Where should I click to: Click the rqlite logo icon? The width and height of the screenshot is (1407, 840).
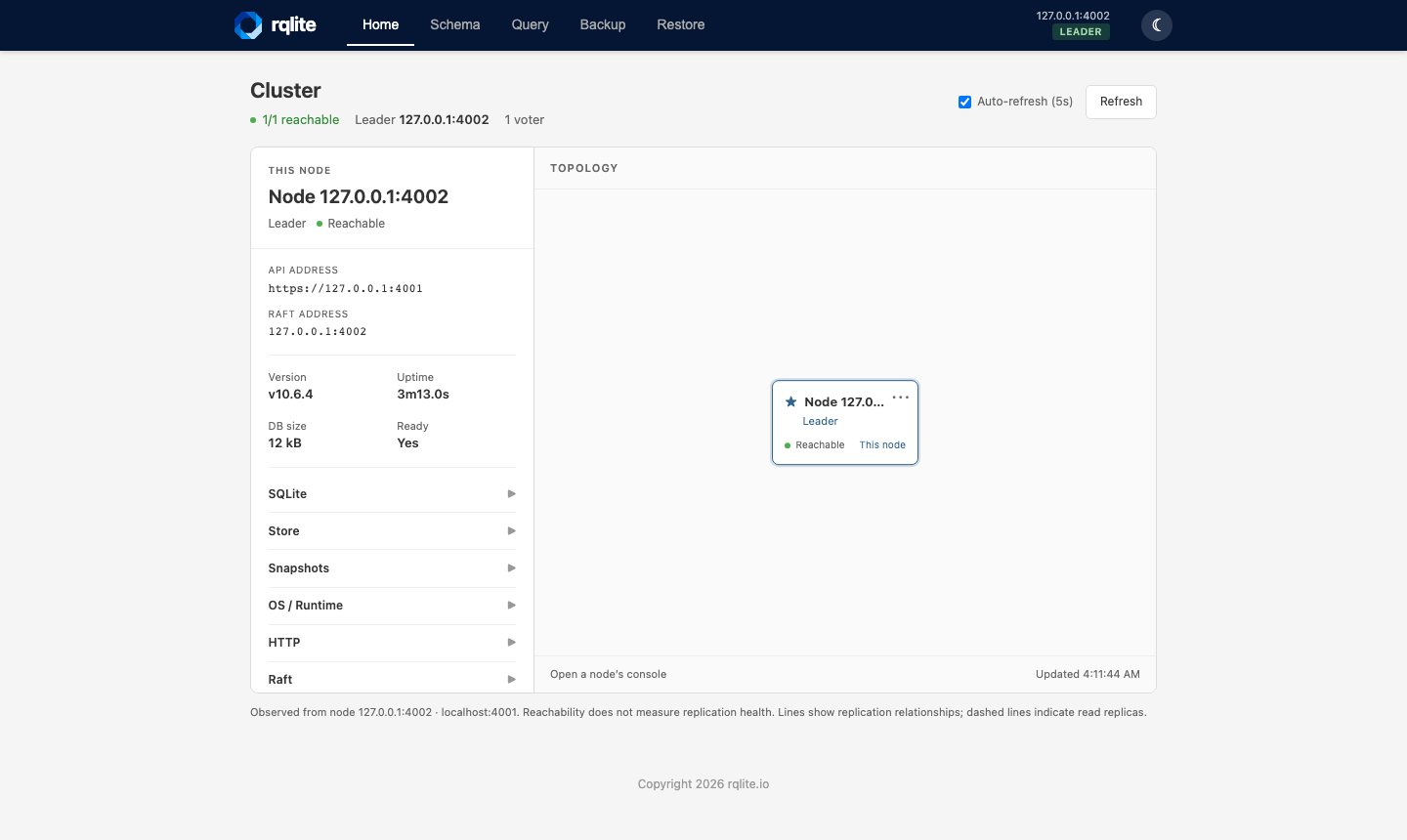pos(248,25)
